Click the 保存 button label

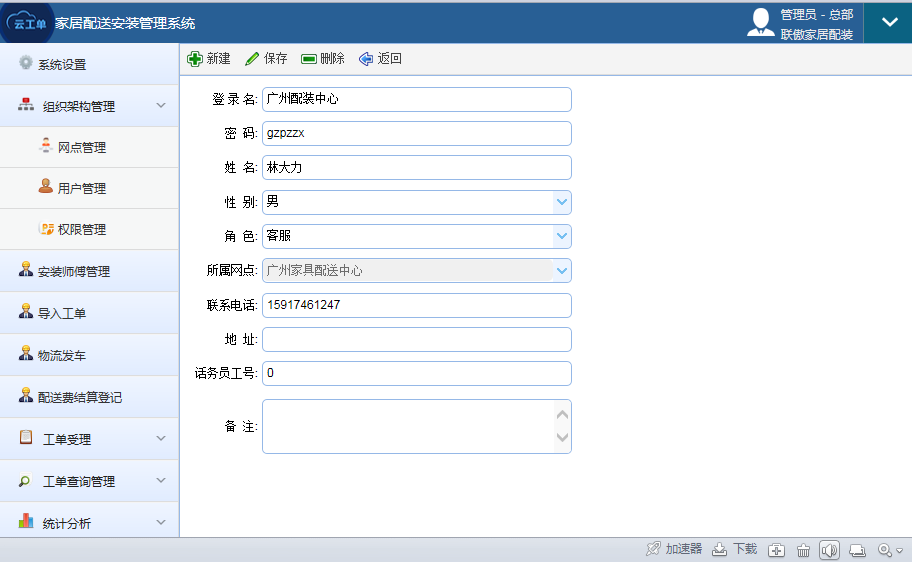[275, 59]
